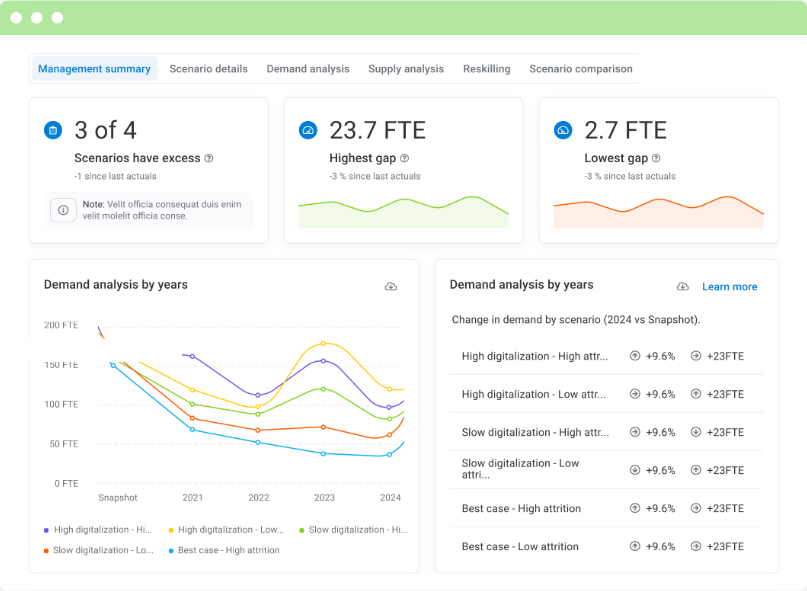Click the green Highest gap sparkline chart

coord(403,212)
